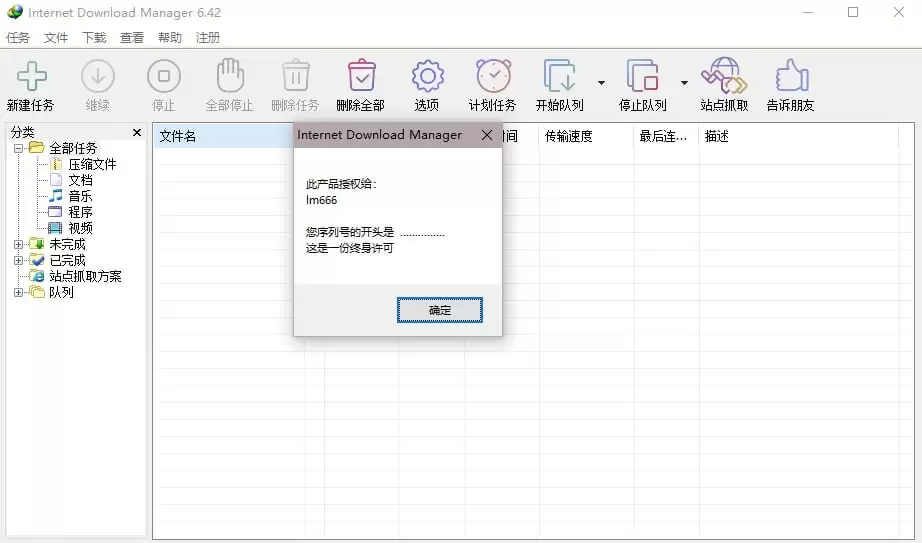Select the 全部任务 folder
Image resolution: width=922 pixels, height=543 pixels.
coord(73,148)
